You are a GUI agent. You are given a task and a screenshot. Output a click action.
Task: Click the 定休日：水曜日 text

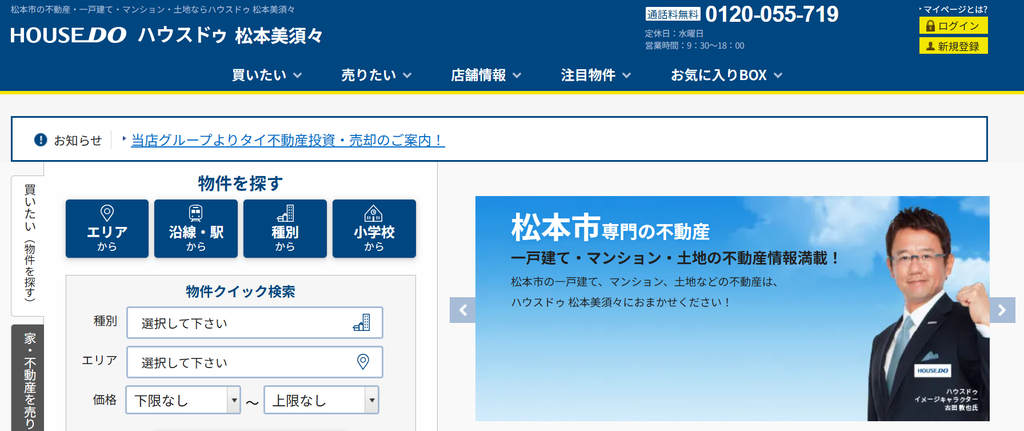pyautogui.click(x=674, y=33)
